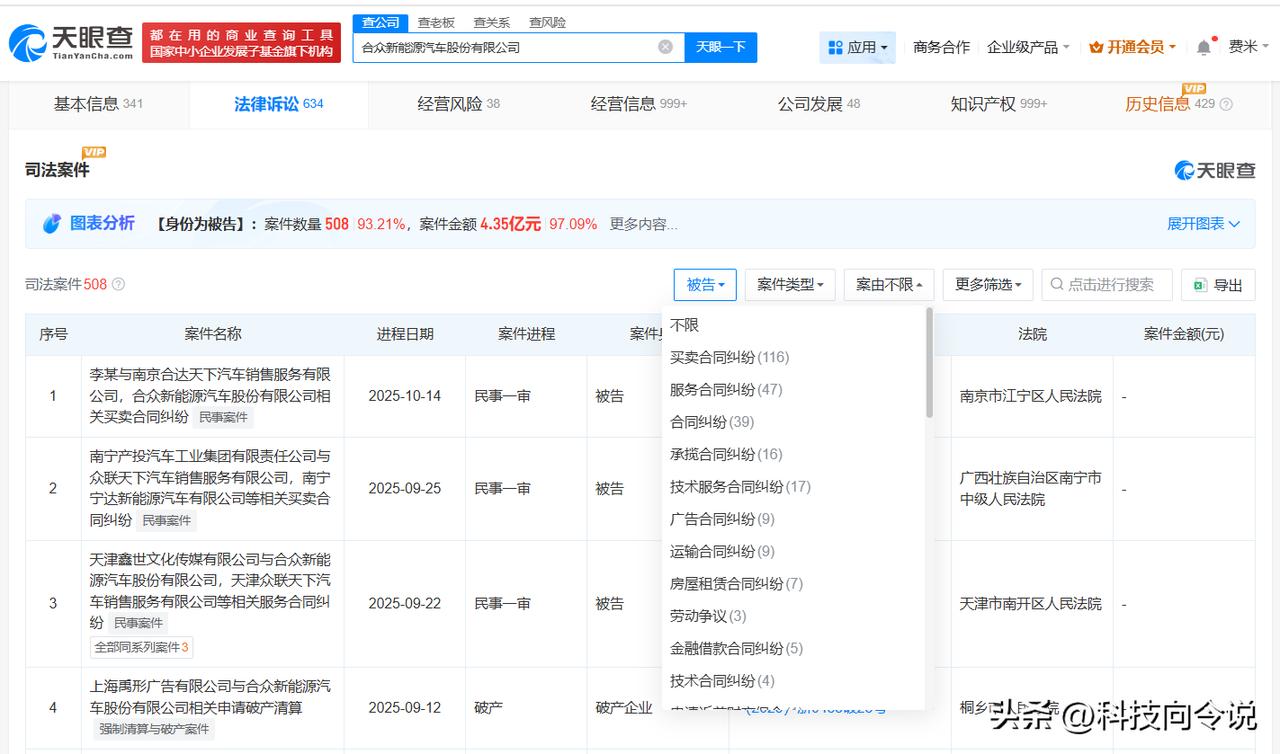Open the 被告 identity filter dropdown
The height and width of the screenshot is (754, 1280).
705,285
